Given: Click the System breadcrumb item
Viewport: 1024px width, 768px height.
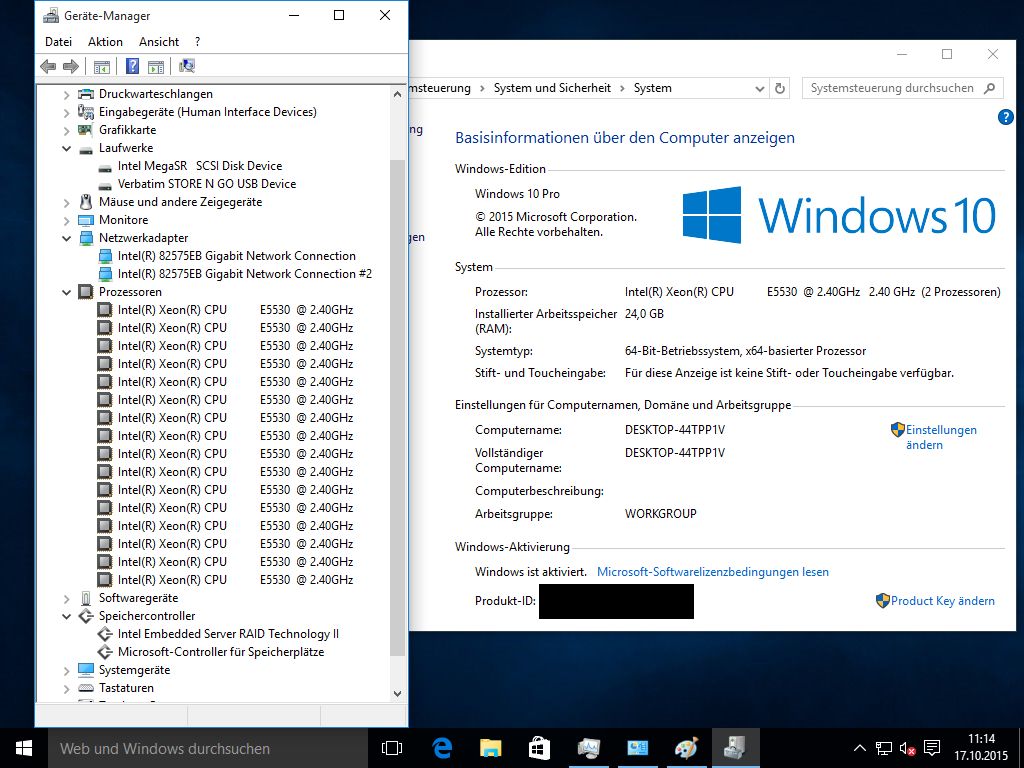Looking at the screenshot, I should pyautogui.click(x=652, y=88).
